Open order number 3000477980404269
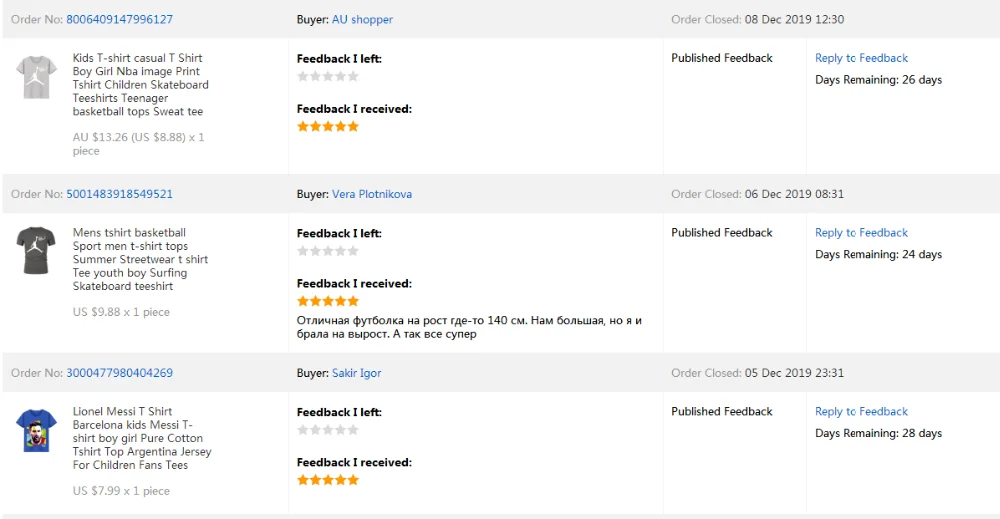1000x519 pixels. (119, 373)
